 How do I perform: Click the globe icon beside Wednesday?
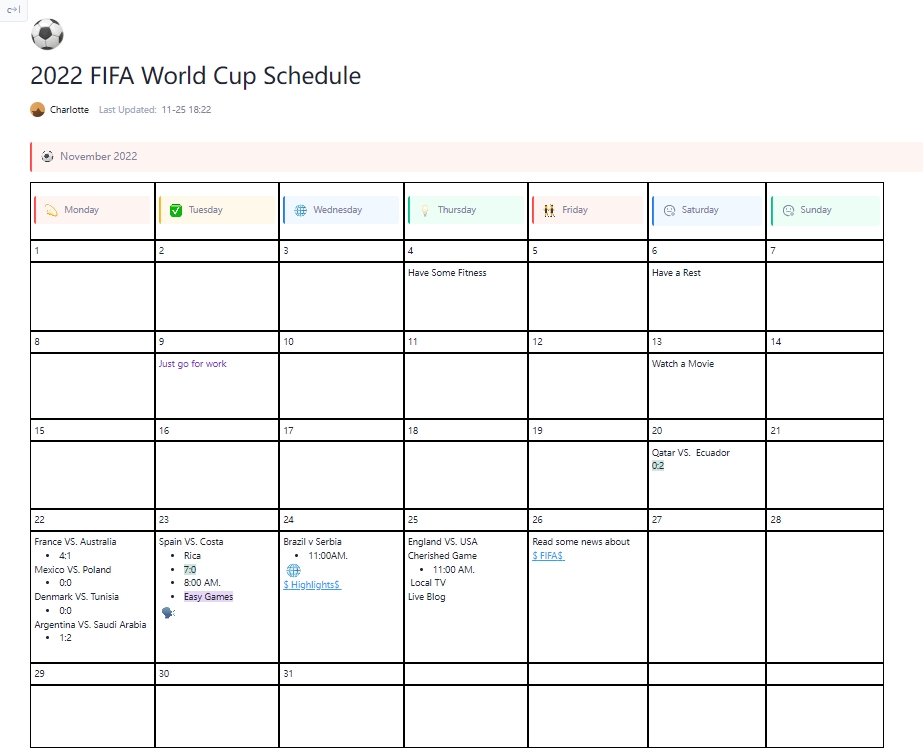pos(300,210)
